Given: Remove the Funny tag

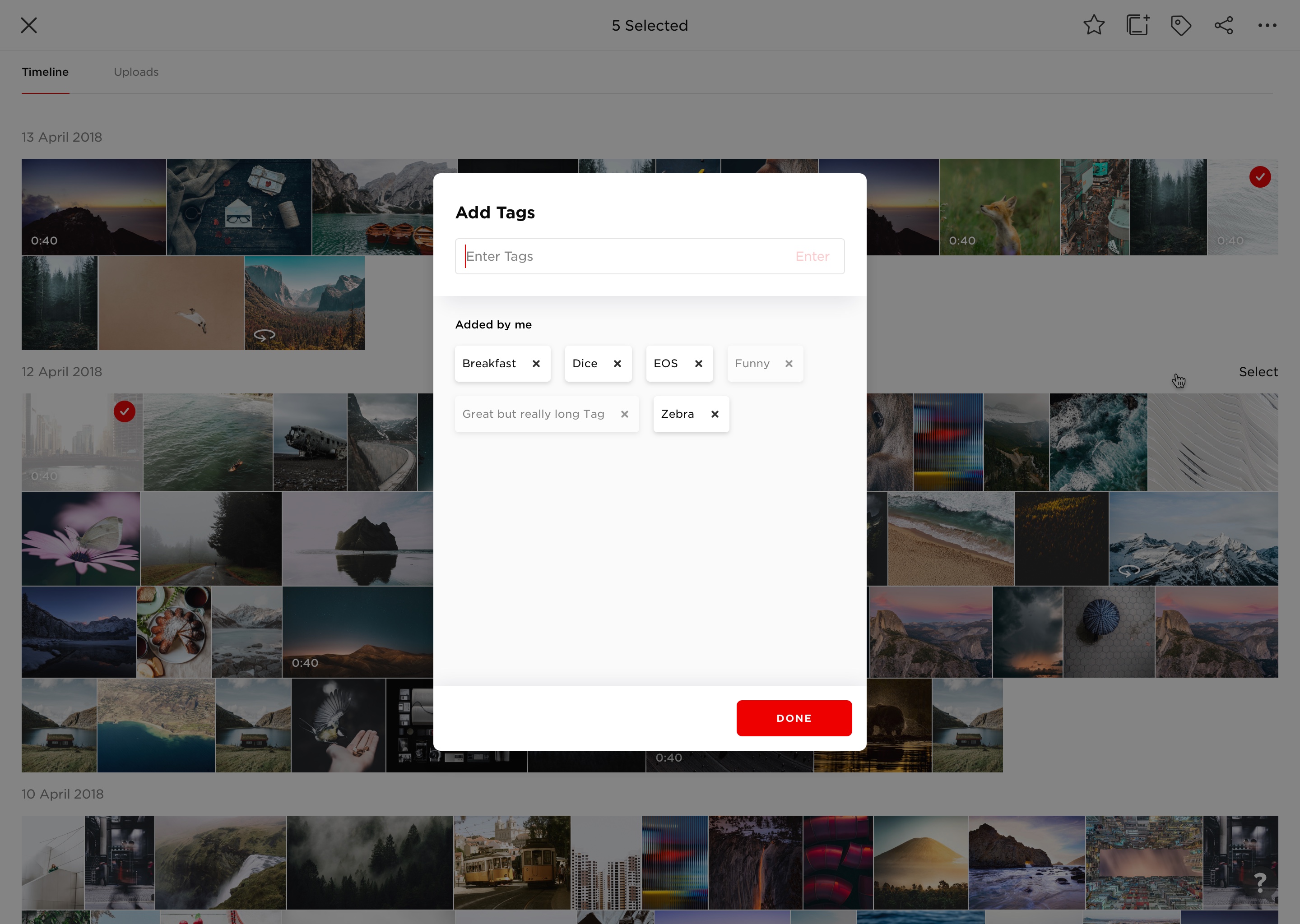Looking at the screenshot, I should tap(788, 364).
